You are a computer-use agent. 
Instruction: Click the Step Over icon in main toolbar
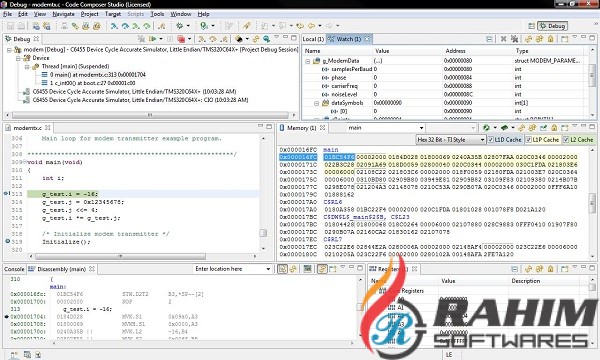[125, 26]
